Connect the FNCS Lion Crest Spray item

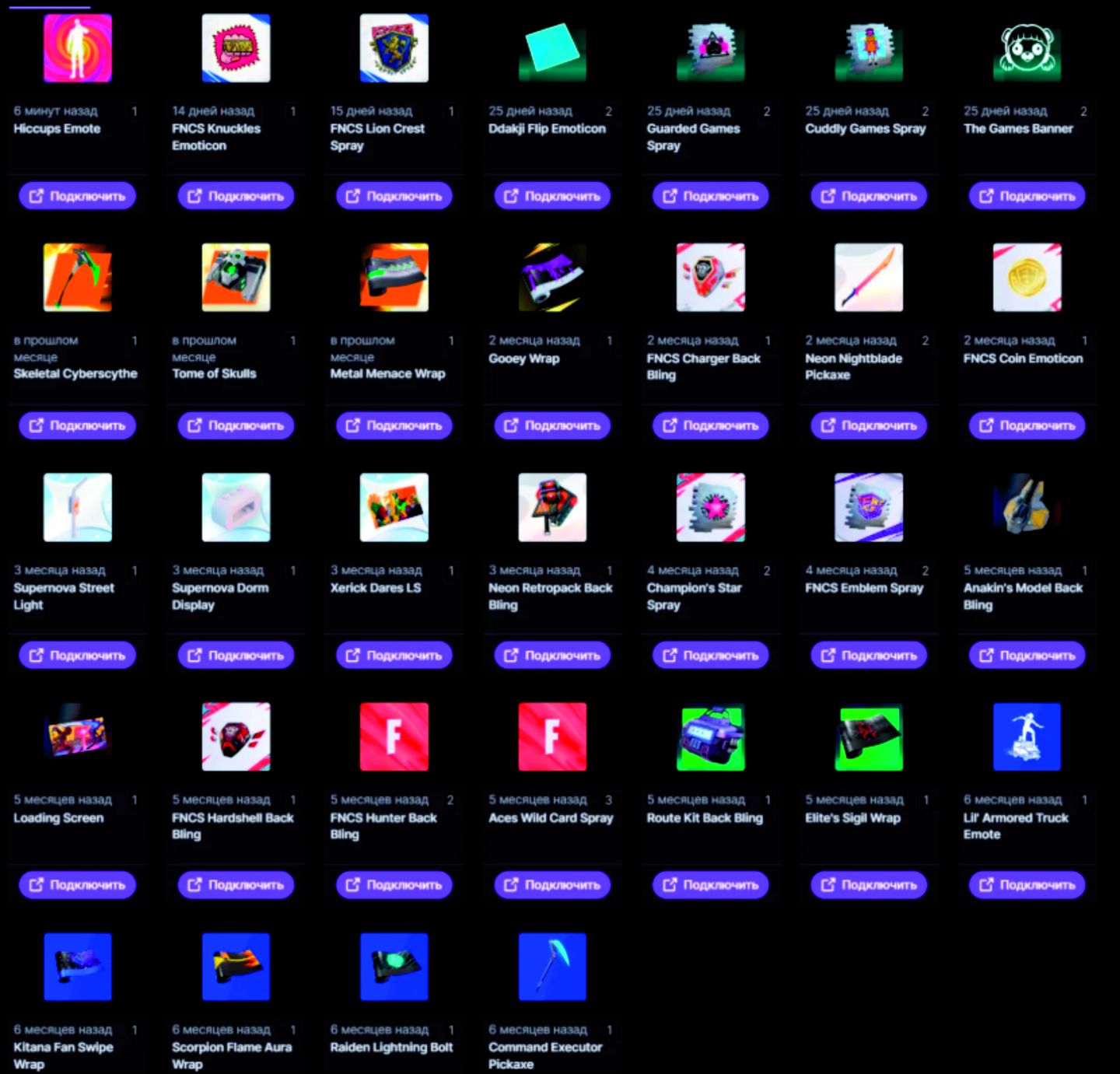pos(394,196)
